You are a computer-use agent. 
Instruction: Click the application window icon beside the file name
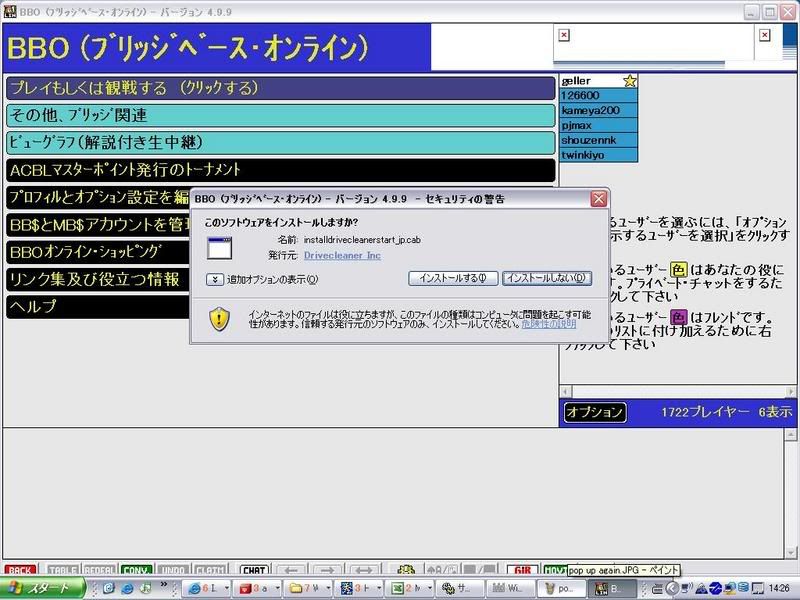219,248
